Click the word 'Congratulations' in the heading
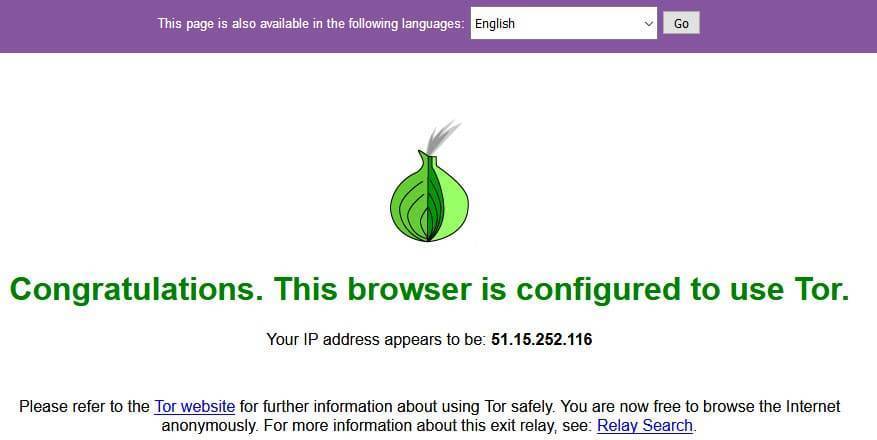 [136, 290]
